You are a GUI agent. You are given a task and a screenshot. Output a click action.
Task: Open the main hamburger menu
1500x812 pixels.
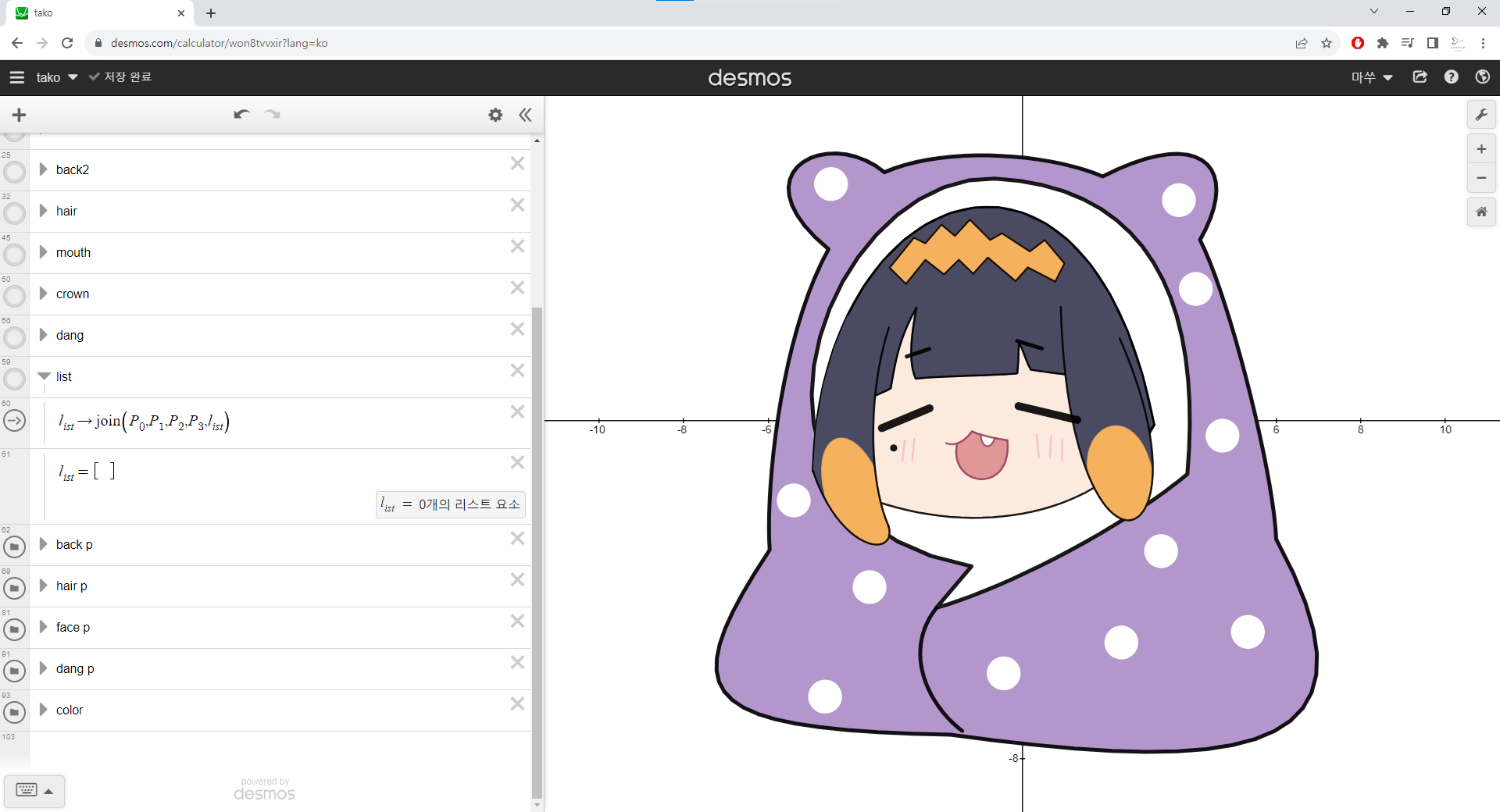pos(17,77)
